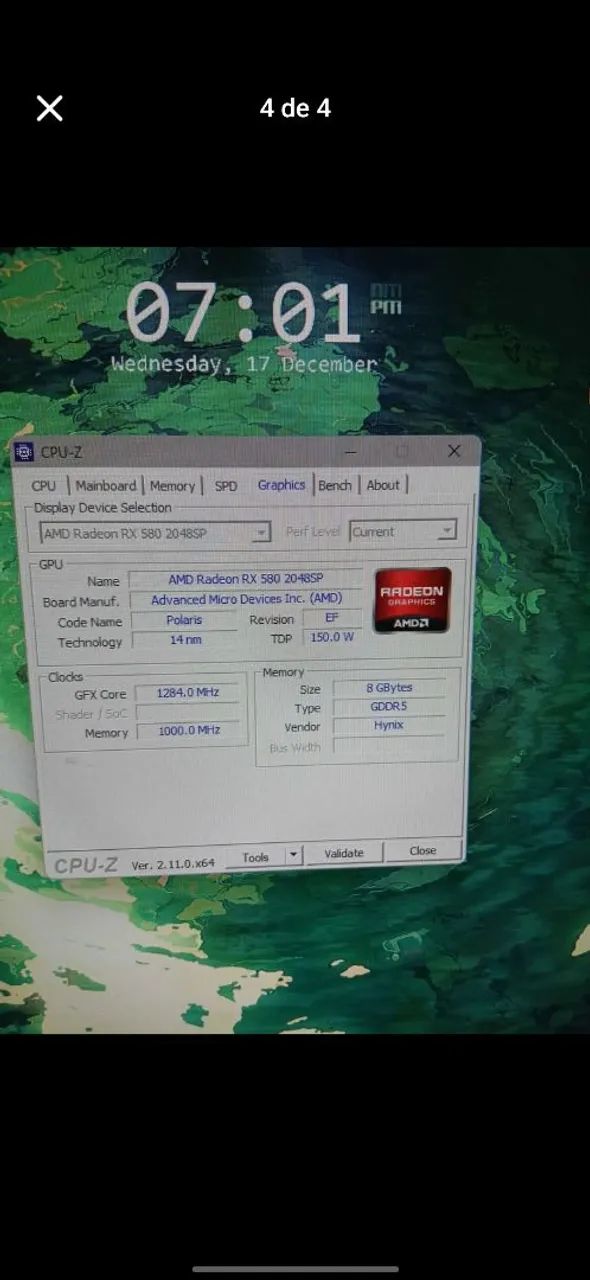
Task: Click the Memory clock 1000.0 MHz value
Action: 189,731
